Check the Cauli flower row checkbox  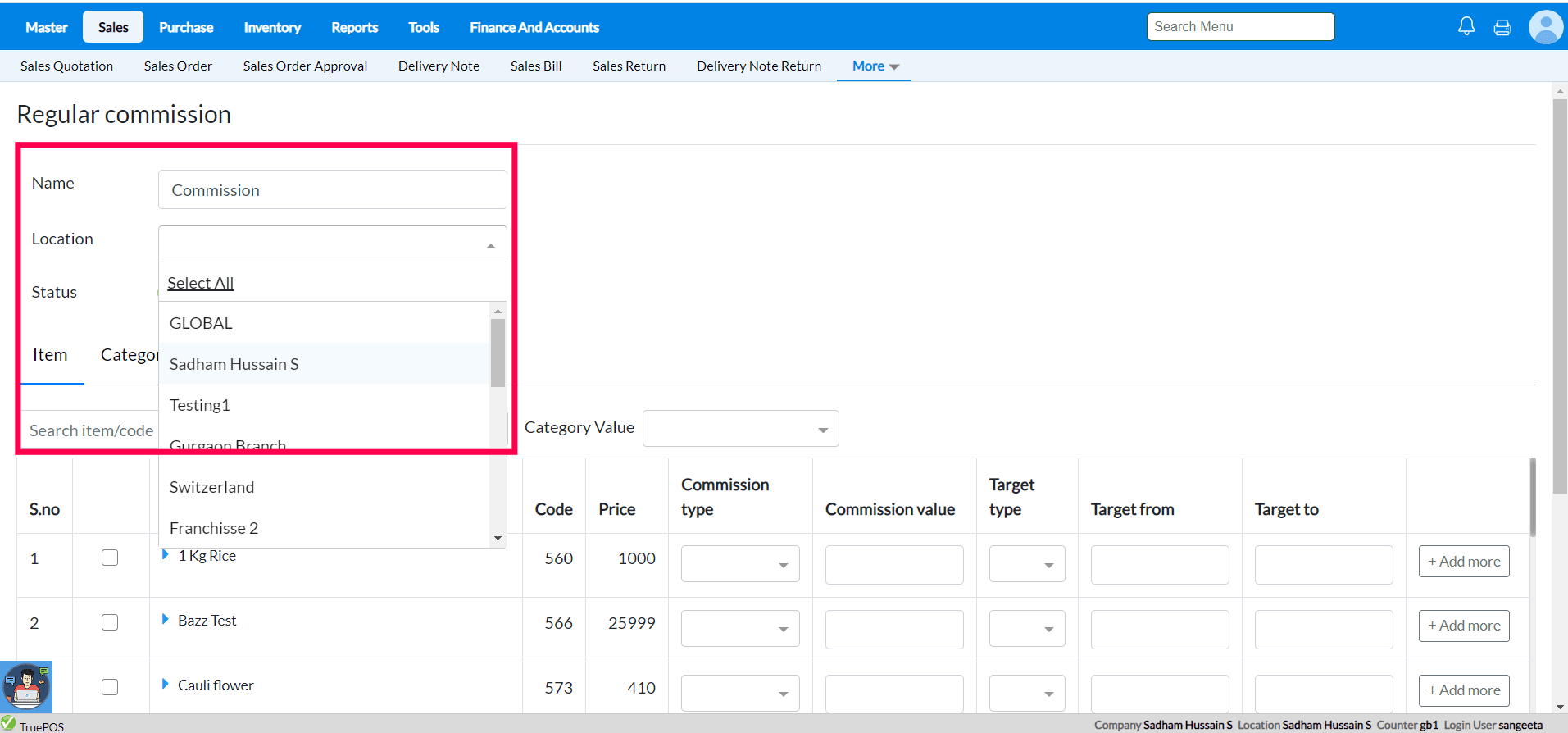110,687
